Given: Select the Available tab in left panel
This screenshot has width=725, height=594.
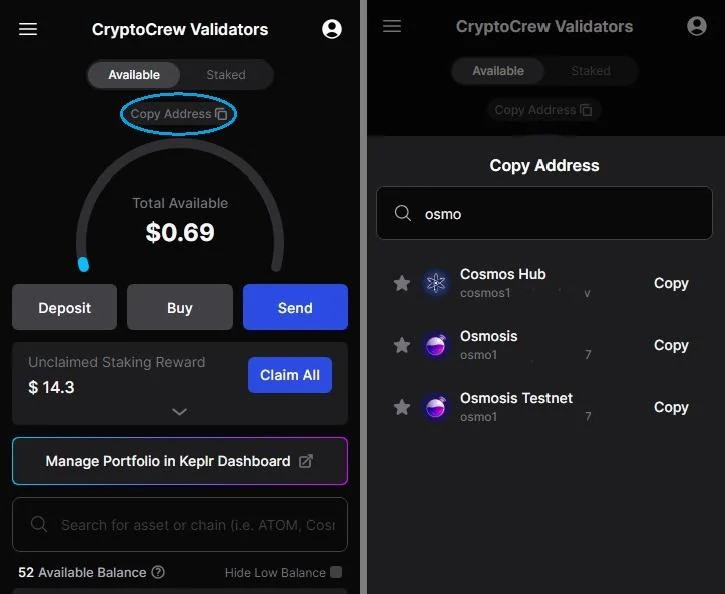Looking at the screenshot, I should (134, 74).
